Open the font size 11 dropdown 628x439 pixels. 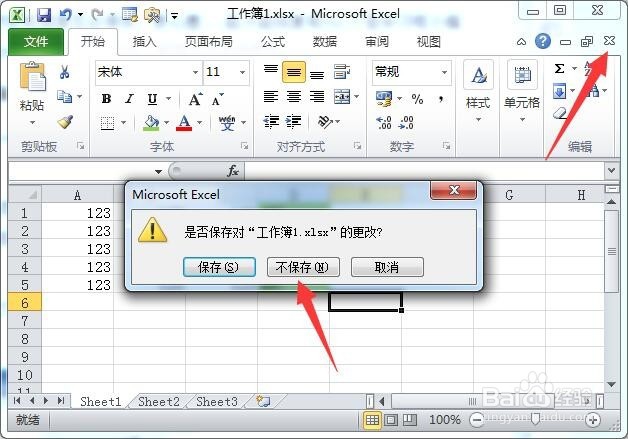point(243,72)
